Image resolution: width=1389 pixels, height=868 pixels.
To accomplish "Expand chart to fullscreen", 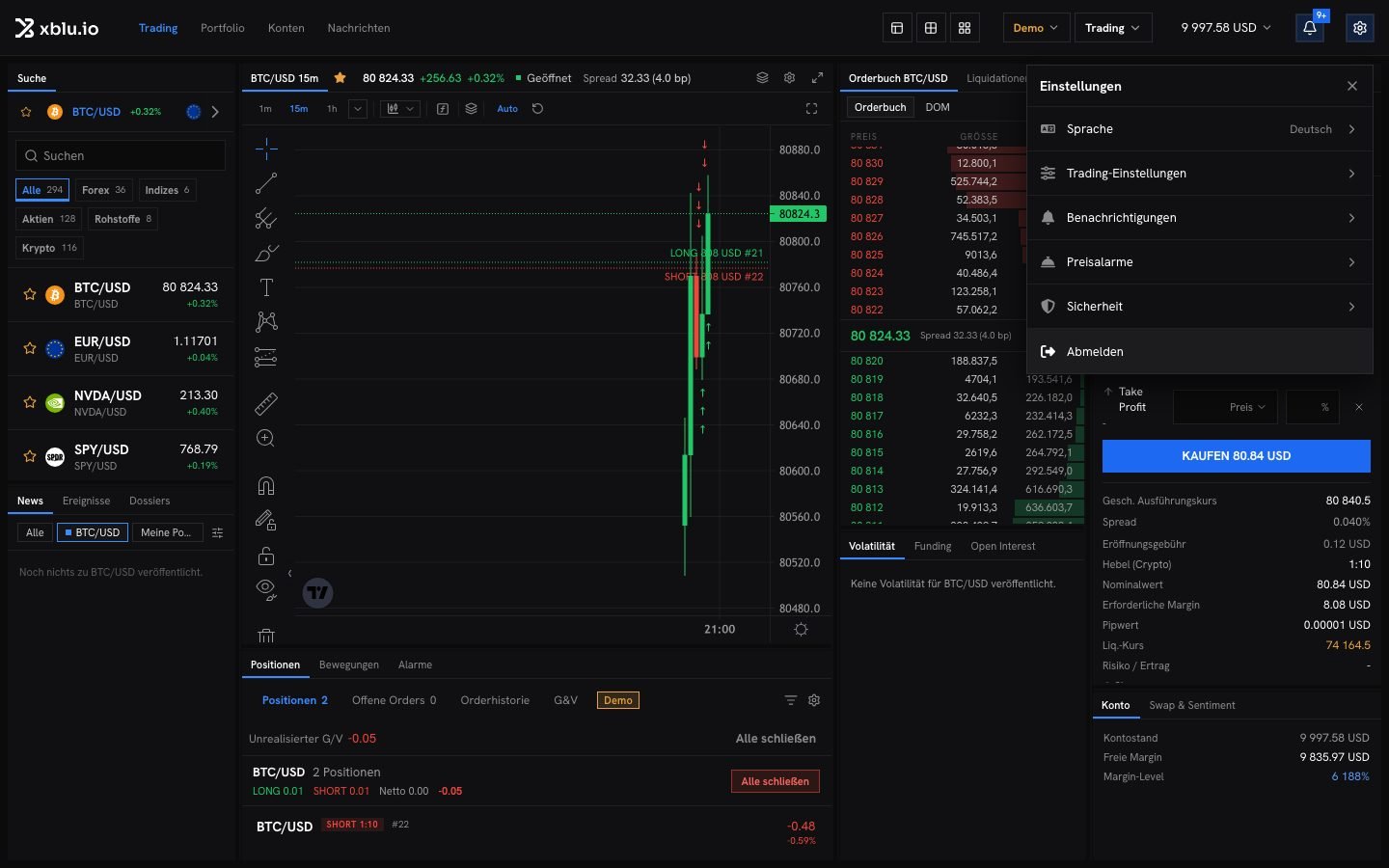I will tap(811, 109).
